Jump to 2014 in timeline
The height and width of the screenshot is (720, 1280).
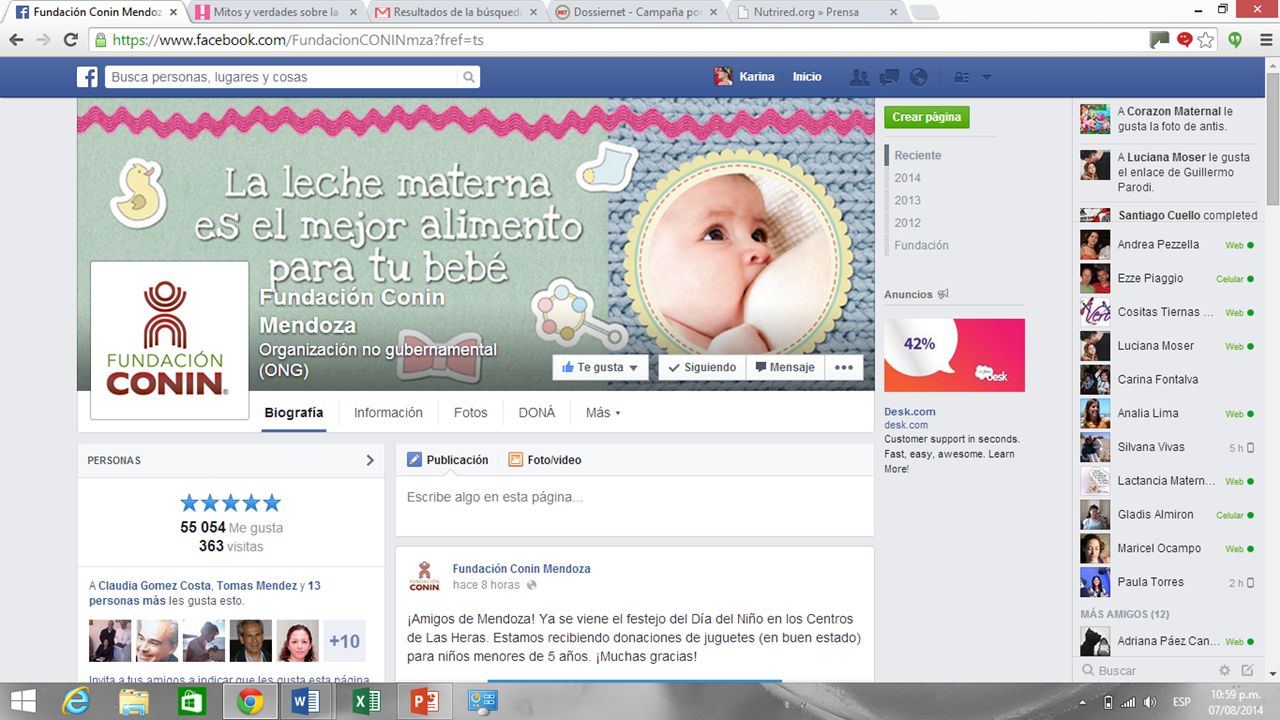[x=908, y=178]
